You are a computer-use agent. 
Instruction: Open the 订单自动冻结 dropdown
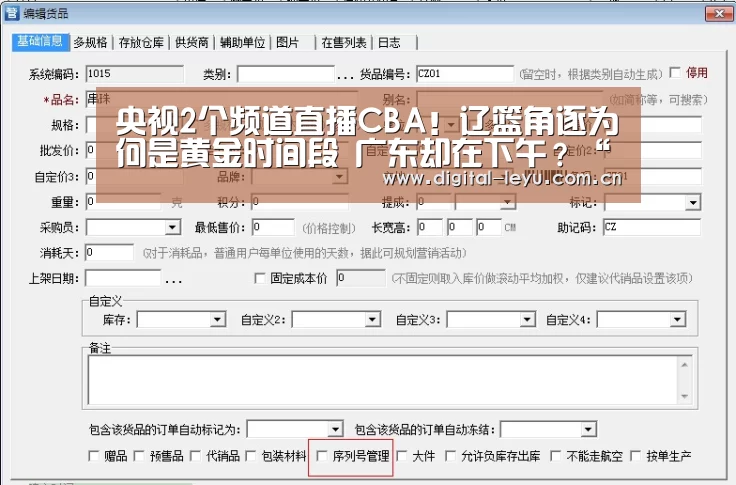(x=588, y=430)
